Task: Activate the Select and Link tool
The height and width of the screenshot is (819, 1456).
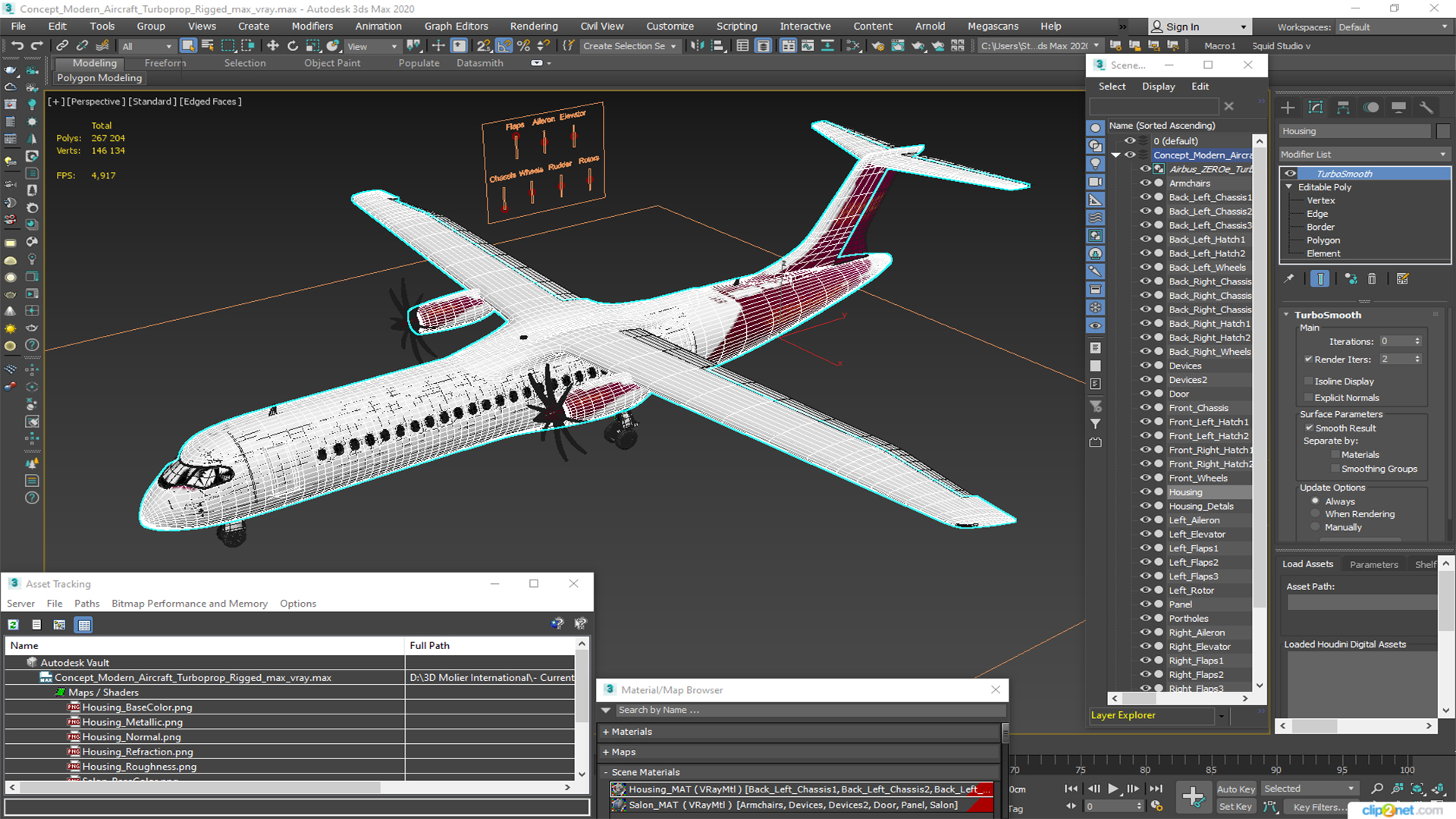Action: coord(62,46)
